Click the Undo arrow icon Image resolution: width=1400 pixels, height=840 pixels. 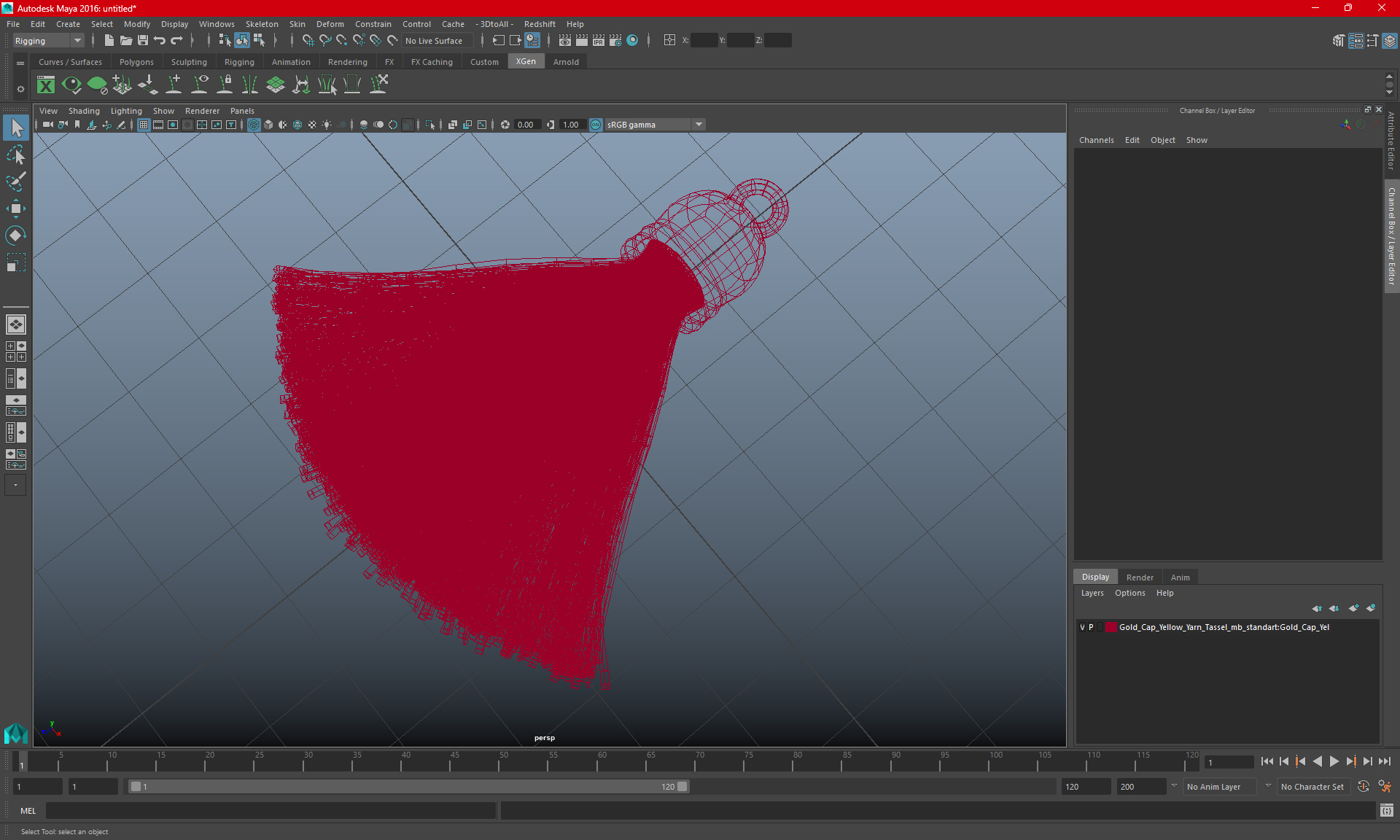pos(160,41)
